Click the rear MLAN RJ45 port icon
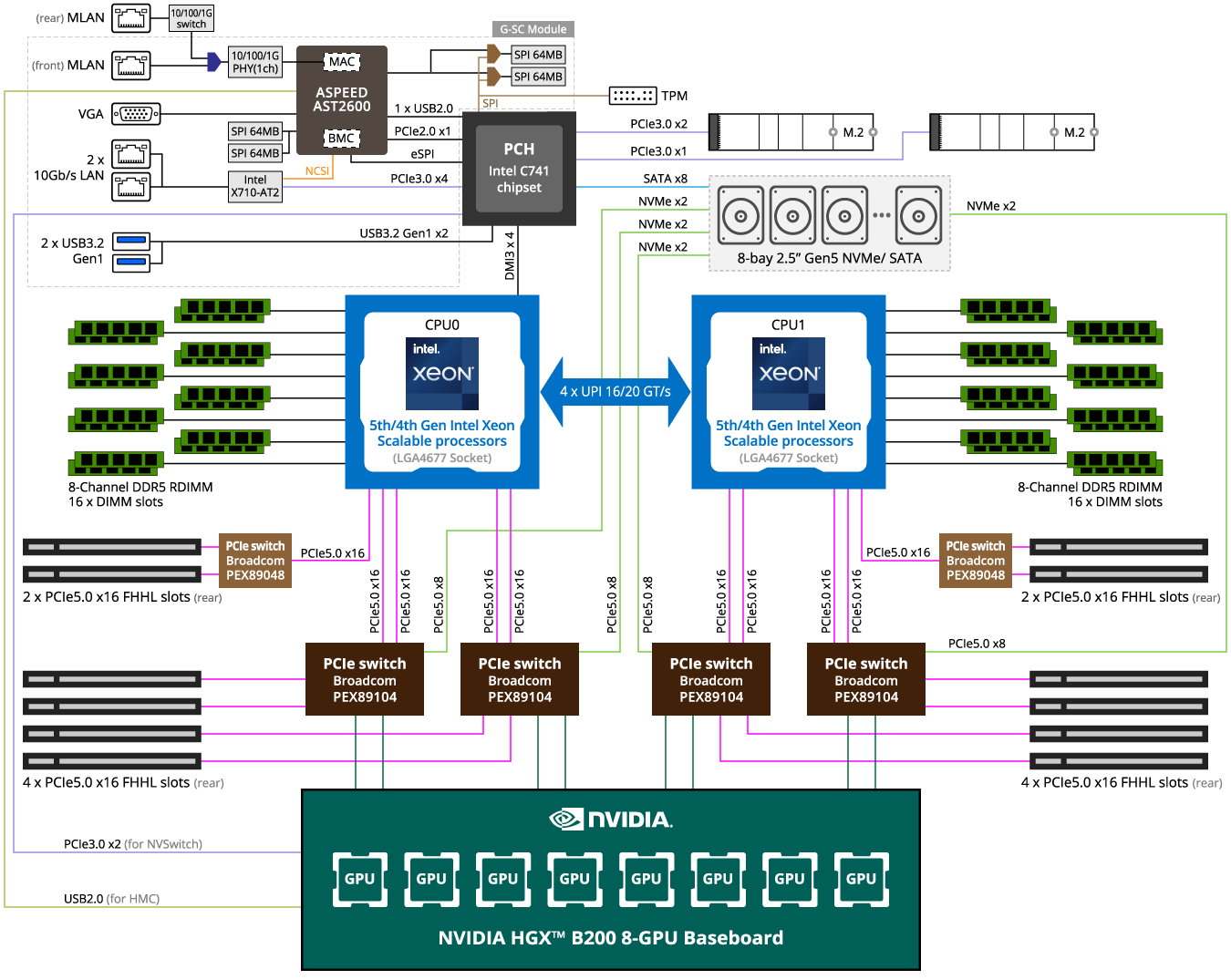 pyautogui.click(x=131, y=18)
